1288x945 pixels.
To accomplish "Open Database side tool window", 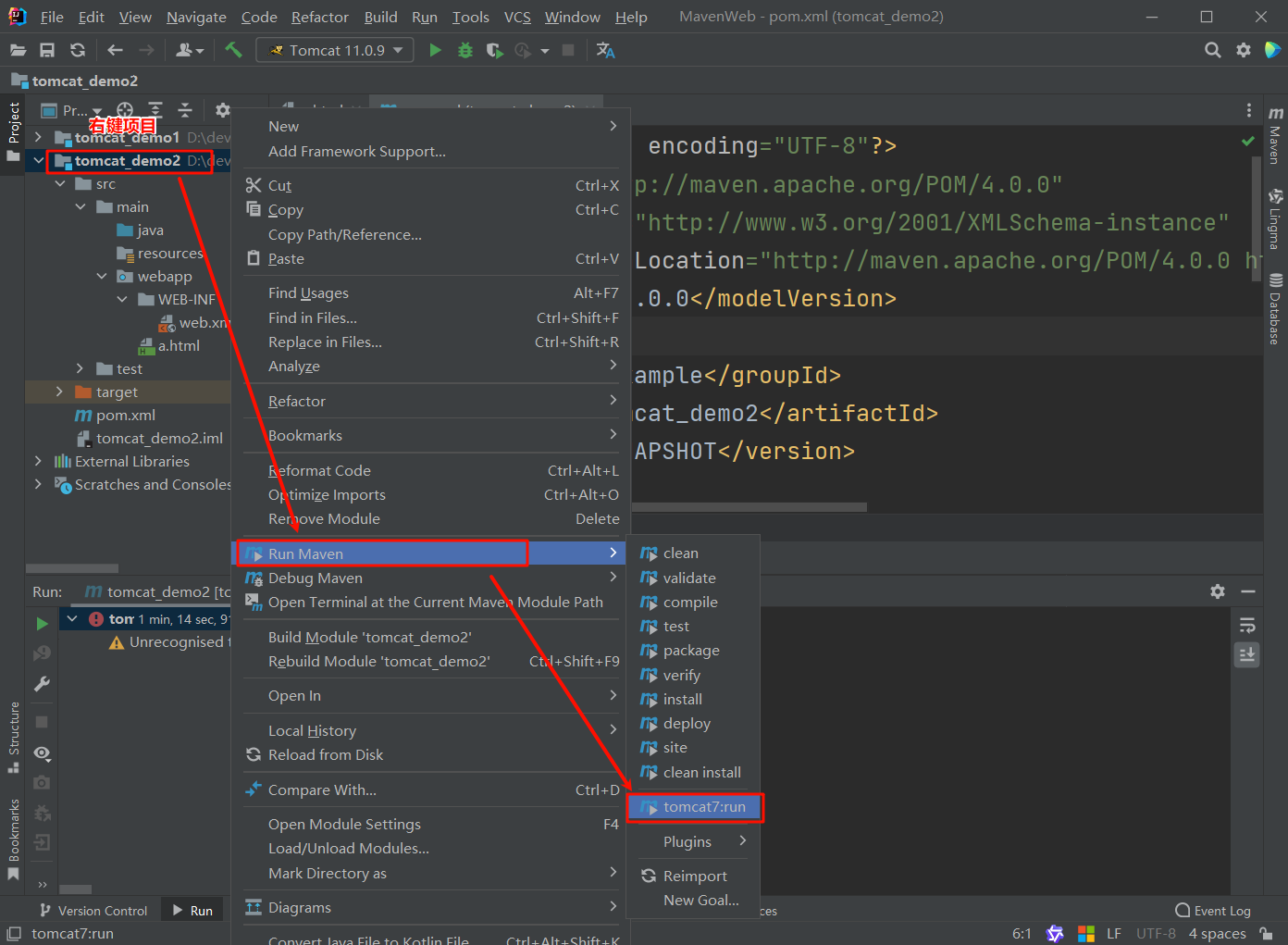I will tap(1275, 309).
